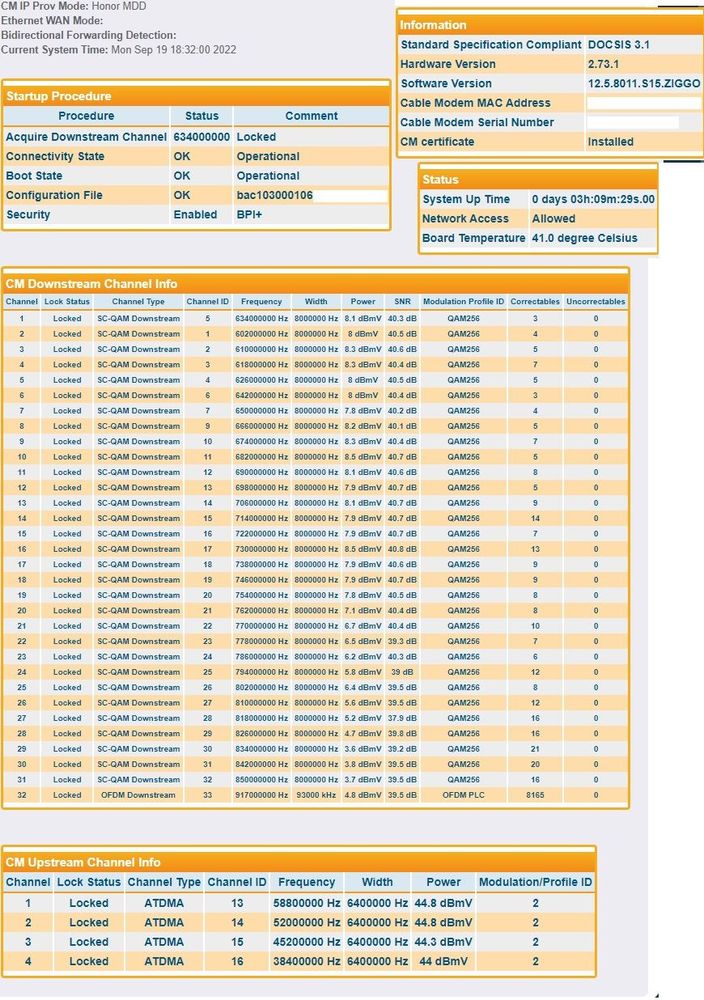Screen dimensions: 704x1000
Task: Click the 8165 correctables value
Action: [x=535, y=795]
